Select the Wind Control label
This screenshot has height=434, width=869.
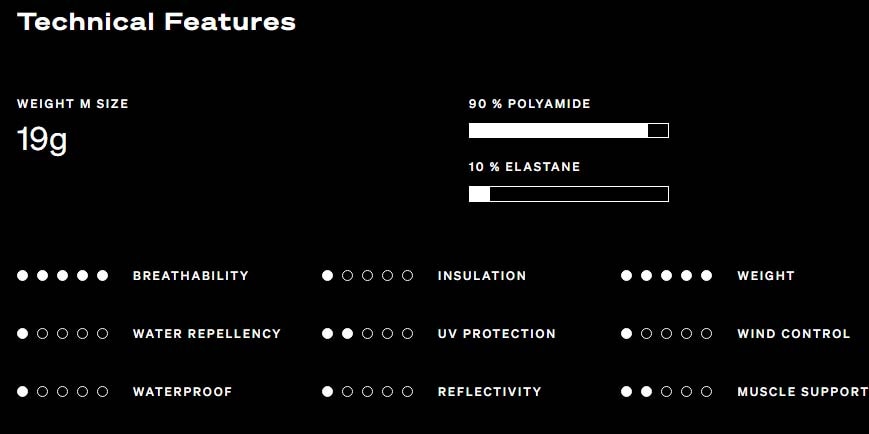(793, 334)
